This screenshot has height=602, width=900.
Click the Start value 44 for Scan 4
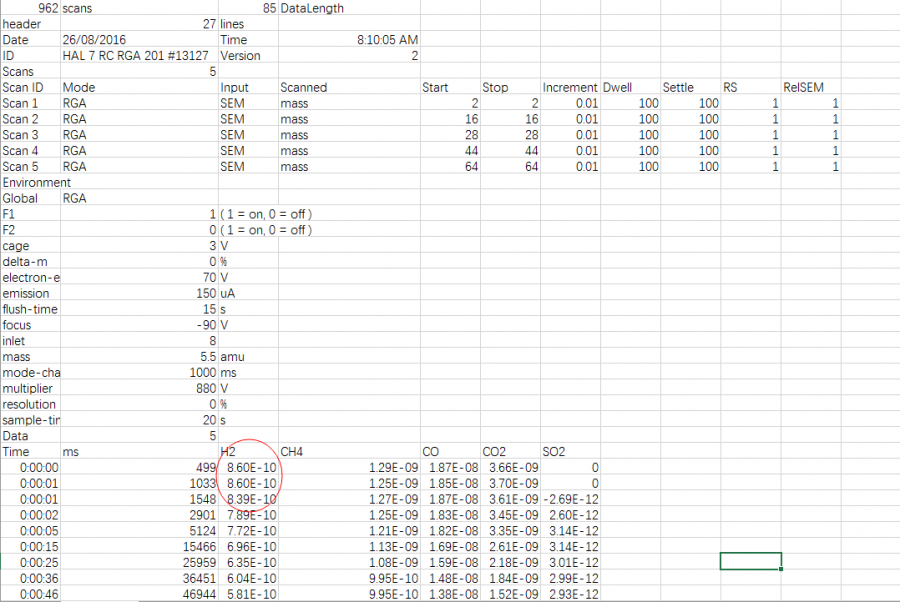[x=451, y=151]
